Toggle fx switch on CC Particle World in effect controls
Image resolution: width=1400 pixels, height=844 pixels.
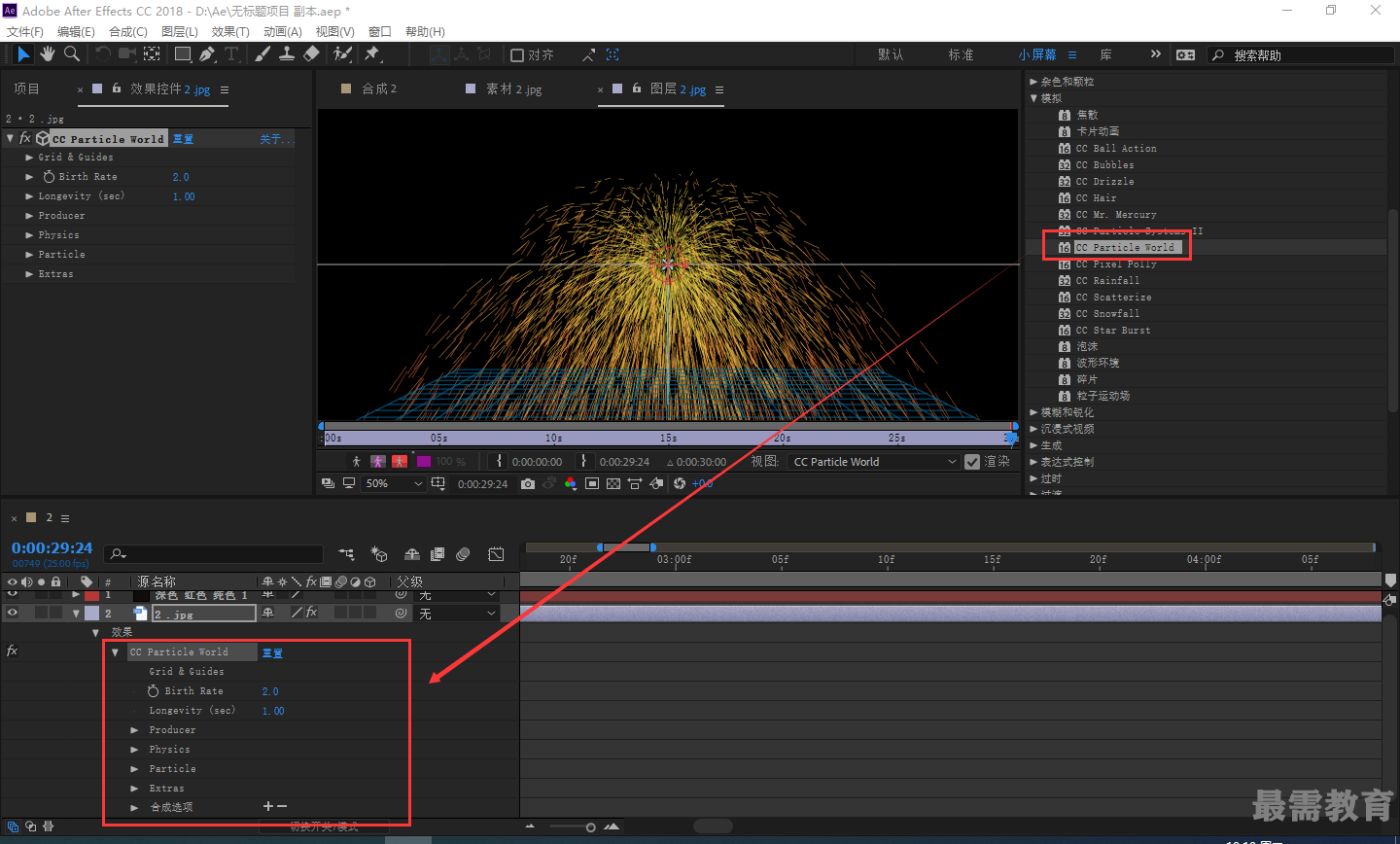pos(25,138)
